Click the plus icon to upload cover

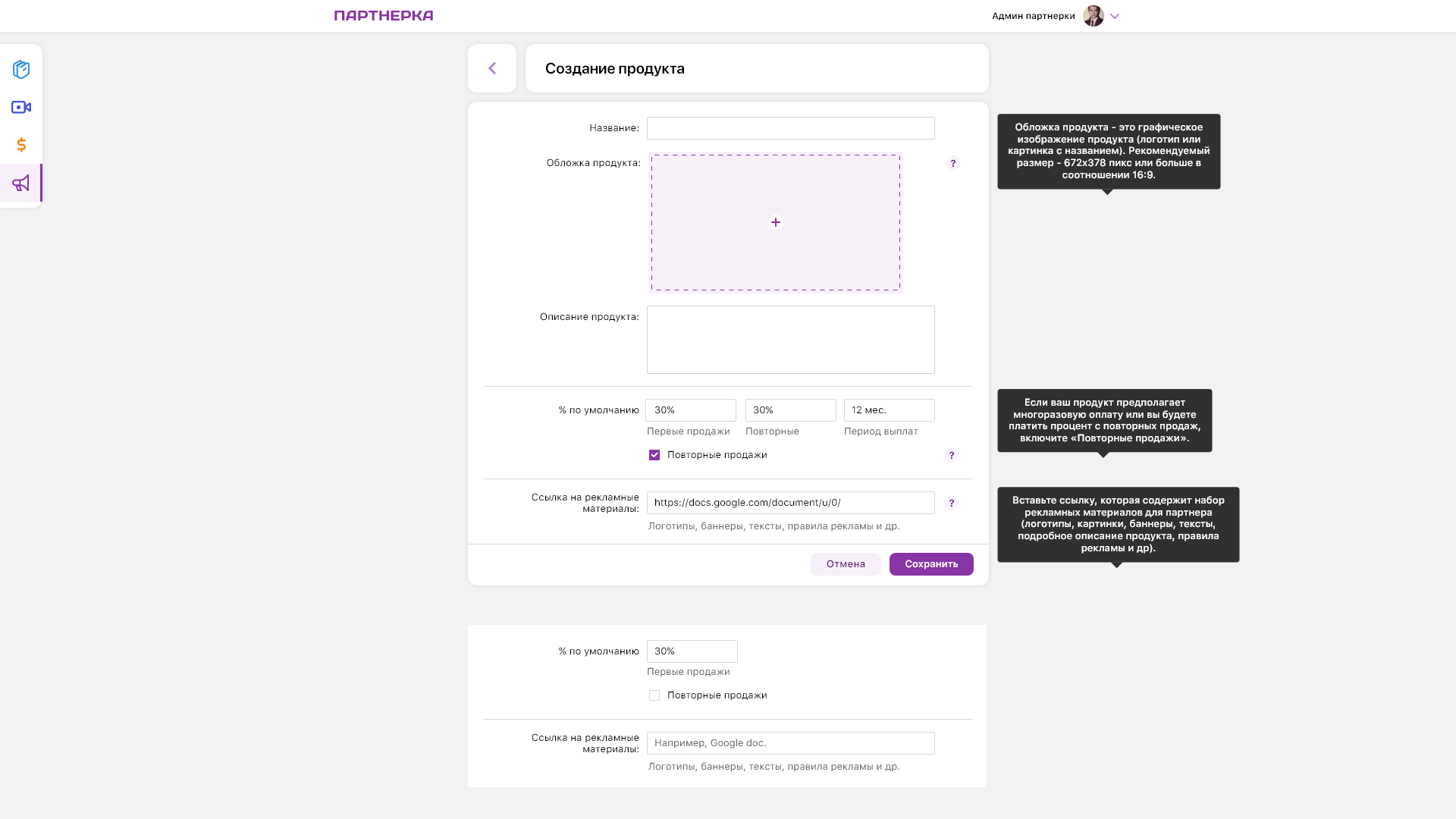point(775,222)
